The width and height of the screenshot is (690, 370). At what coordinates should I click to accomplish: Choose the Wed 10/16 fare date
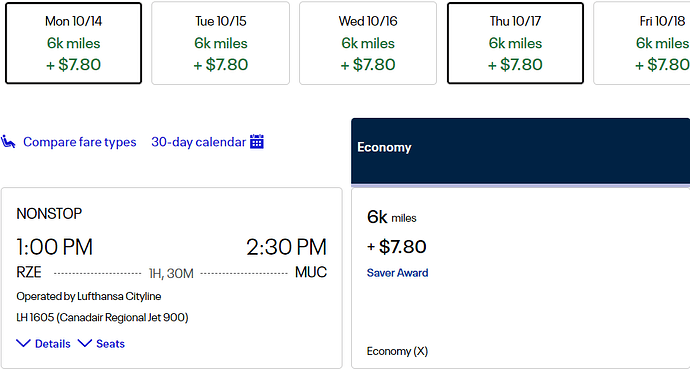[x=368, y=43]
